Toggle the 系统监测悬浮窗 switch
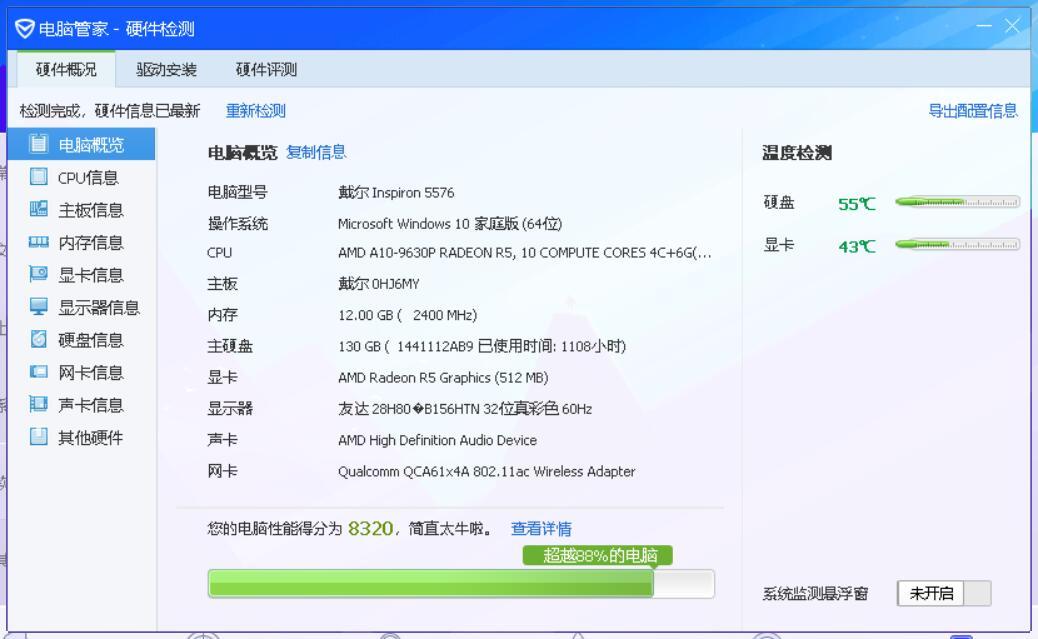Viewport: 1038px width, 639px height. pos(944,593)
